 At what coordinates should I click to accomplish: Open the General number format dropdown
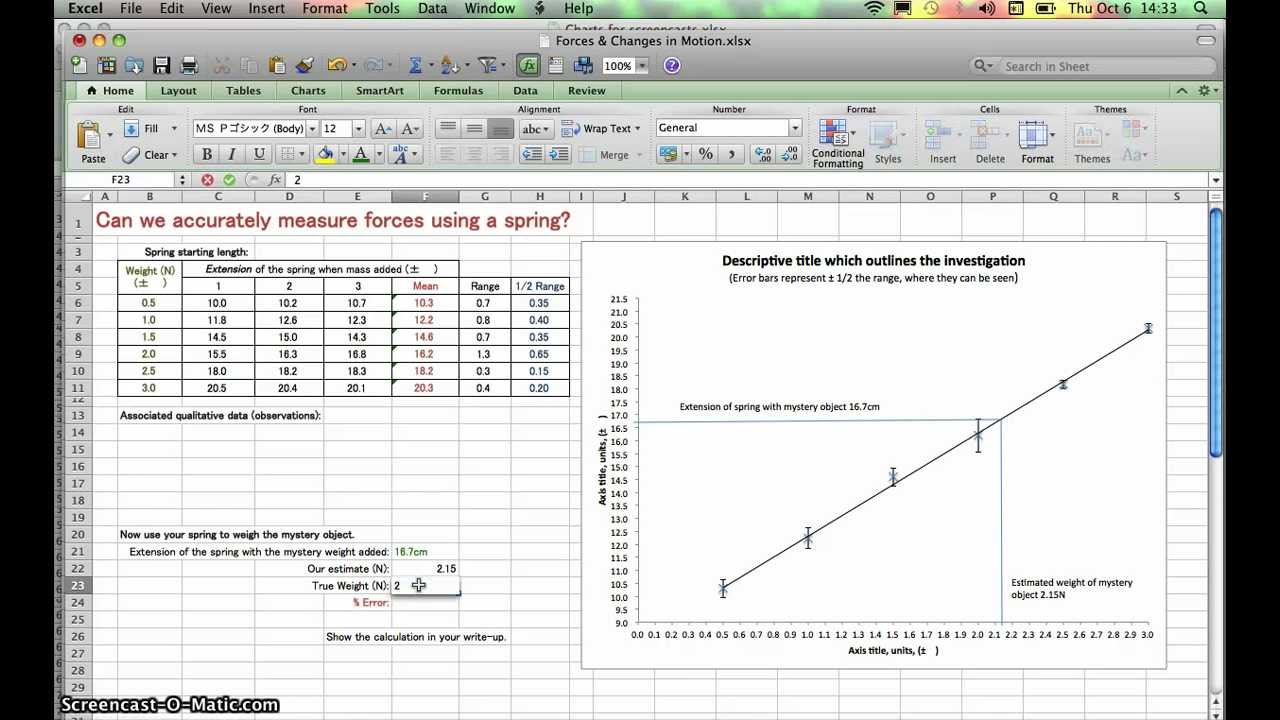coord(795,128)
